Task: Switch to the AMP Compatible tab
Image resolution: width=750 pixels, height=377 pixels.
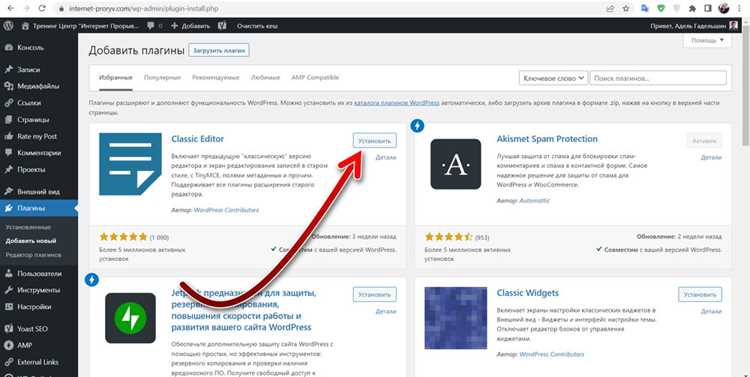Action: coord(315,78)
